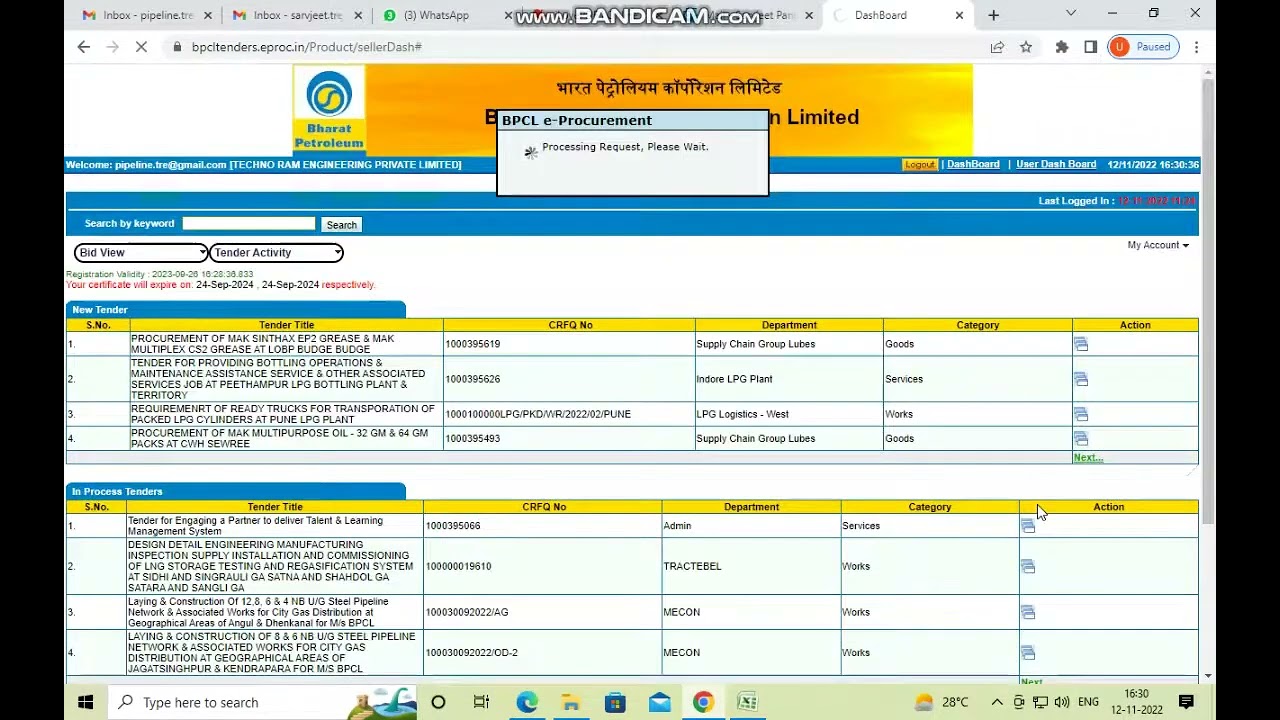Click the Logout button
This screenshot has width=1280, height=720.
919,165
